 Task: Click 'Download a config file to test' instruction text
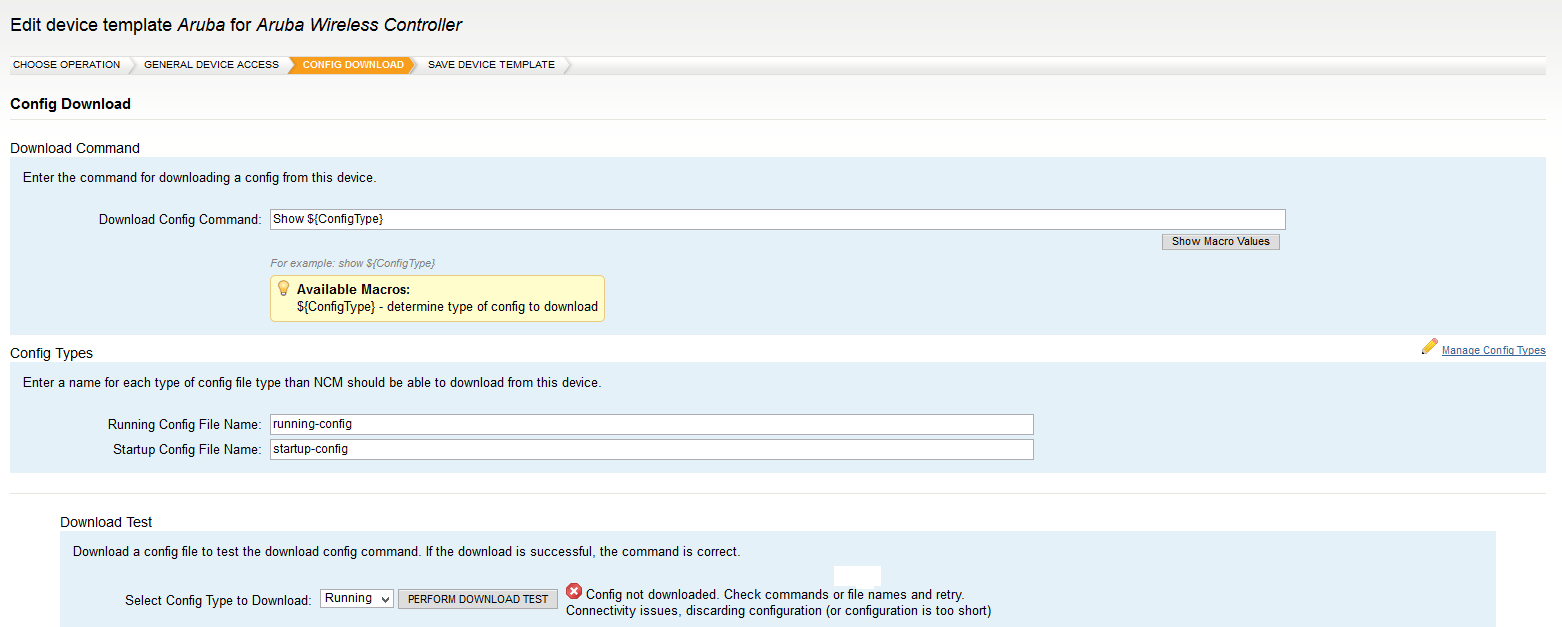click(x=406, y=551)
